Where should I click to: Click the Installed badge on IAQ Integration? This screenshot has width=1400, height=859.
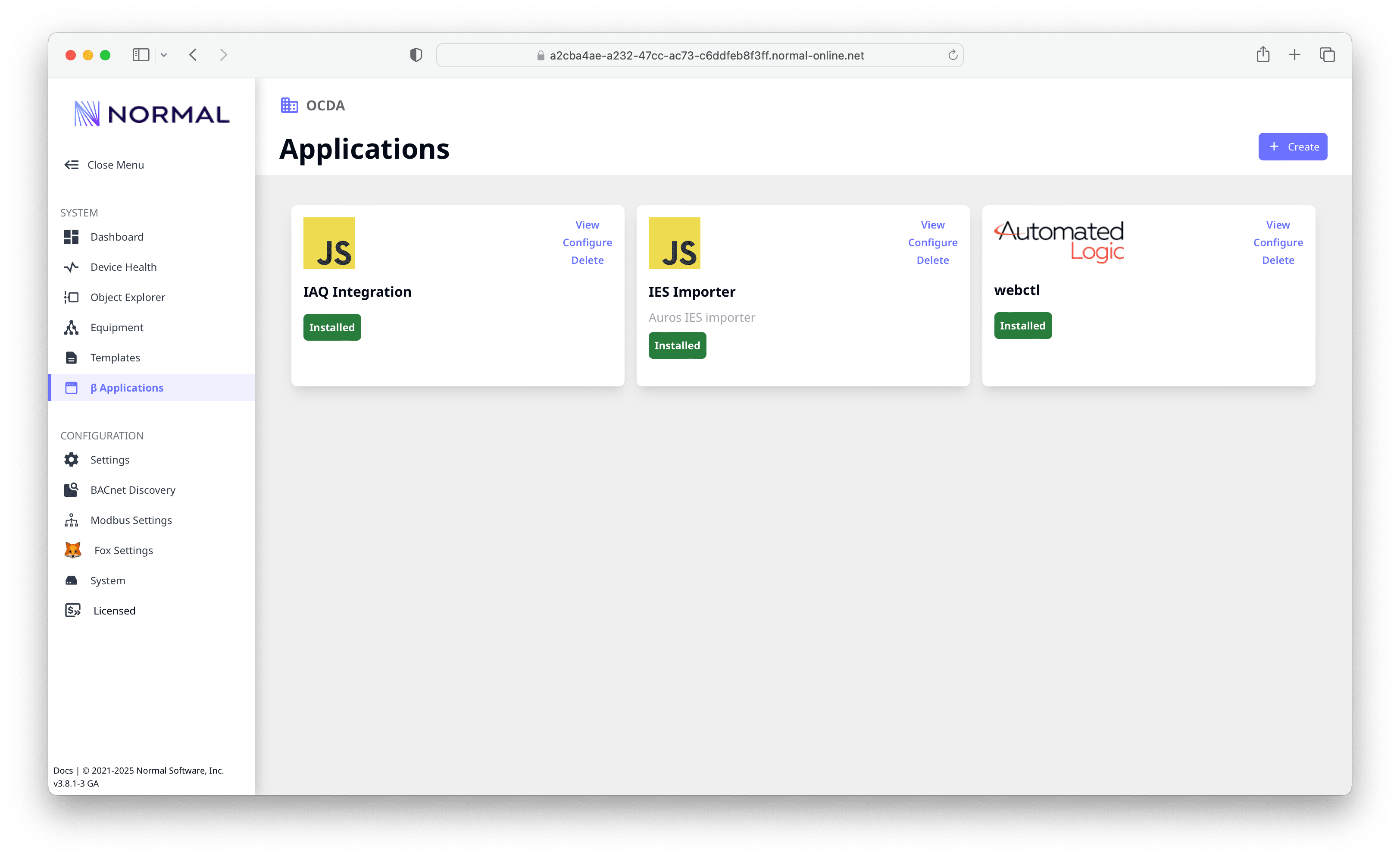(332, 327)
